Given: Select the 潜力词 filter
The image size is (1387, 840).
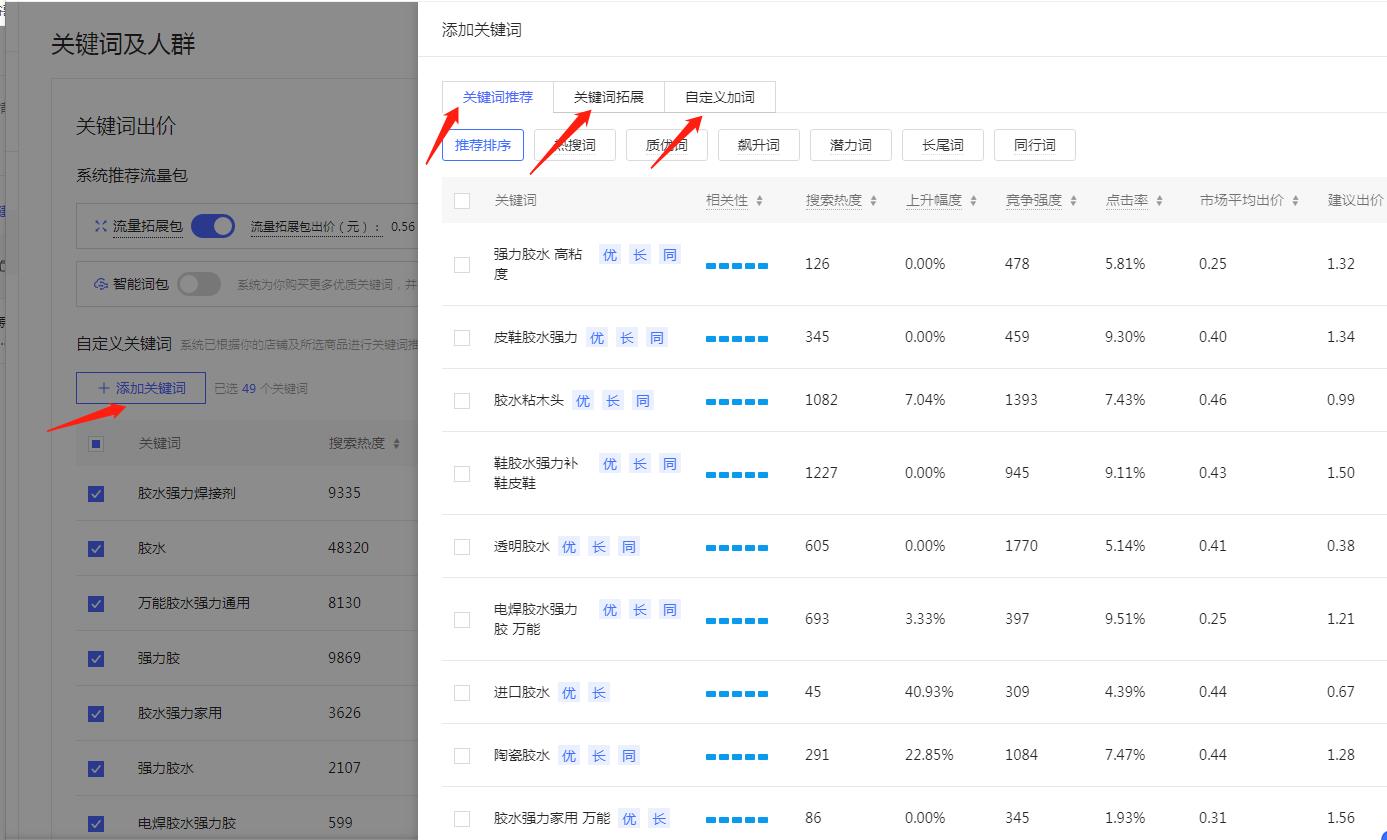Looking at the screenshot, I should (x=851, y=145).
